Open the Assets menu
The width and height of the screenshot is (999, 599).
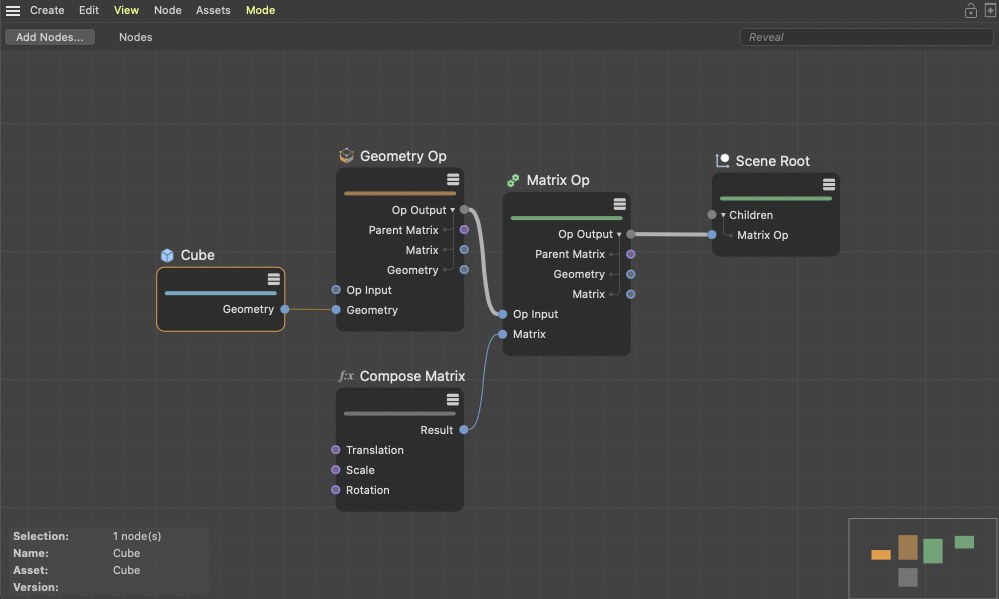[213, 11]
